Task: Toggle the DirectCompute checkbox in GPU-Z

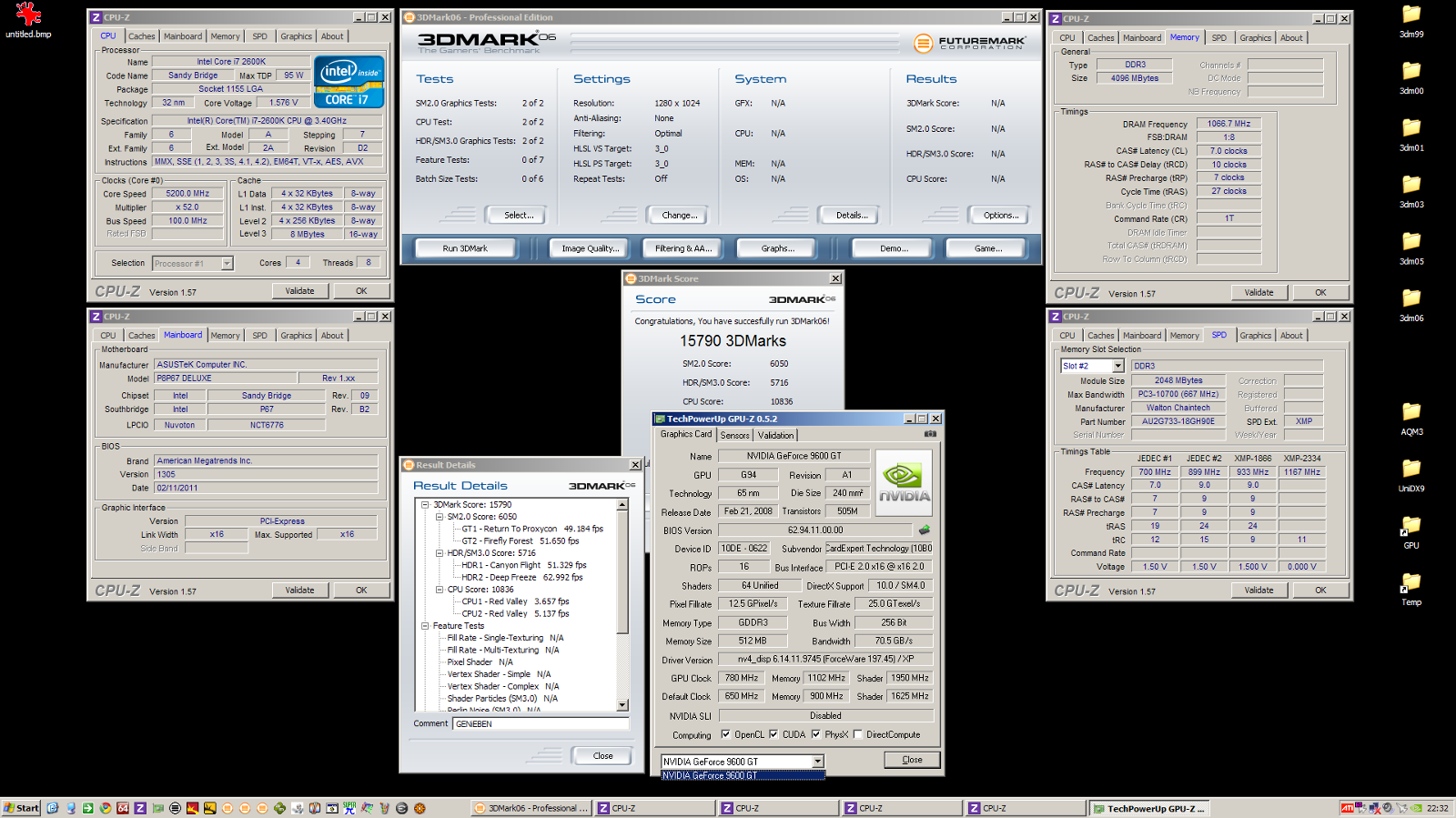Action: pyautogui.click(x=858, y=734)
